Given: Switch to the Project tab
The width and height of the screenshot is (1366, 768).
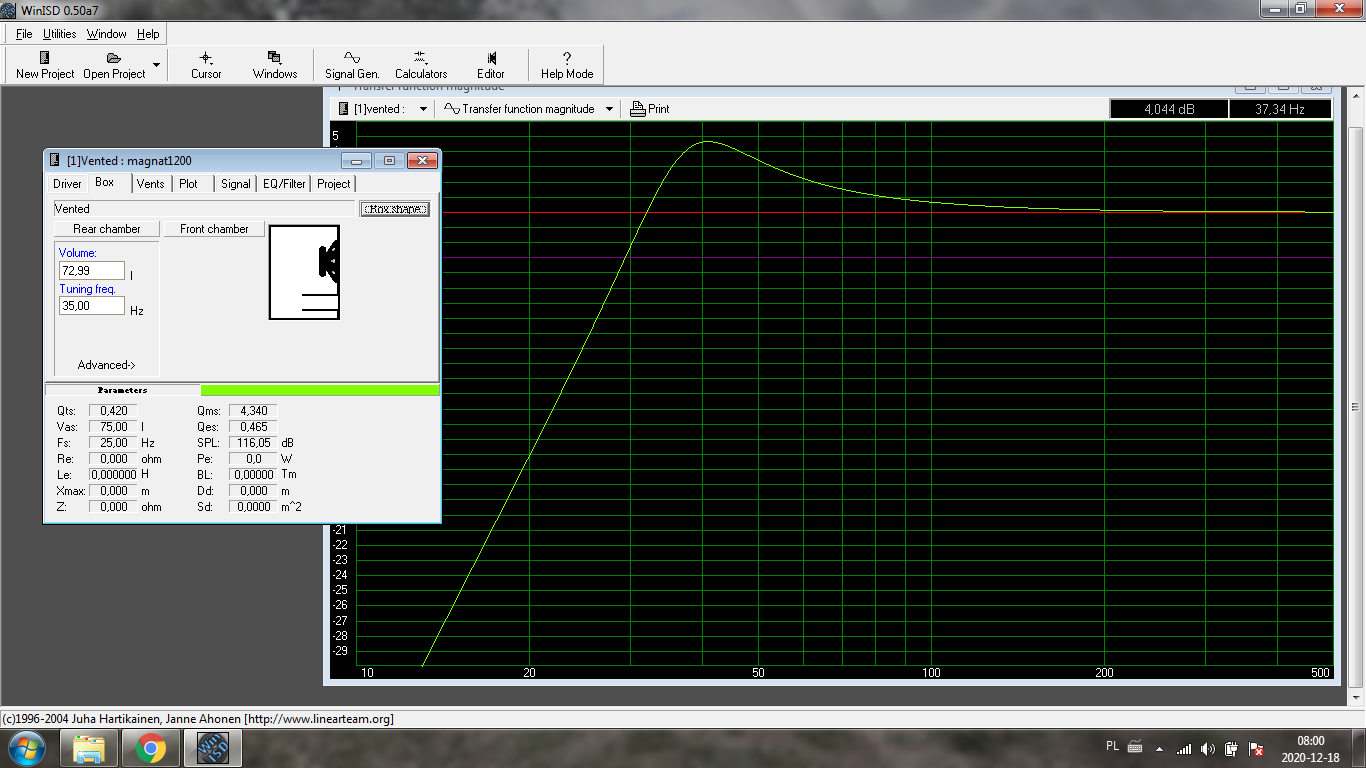Looking at the screenshot, I should (x=334, y=184).
